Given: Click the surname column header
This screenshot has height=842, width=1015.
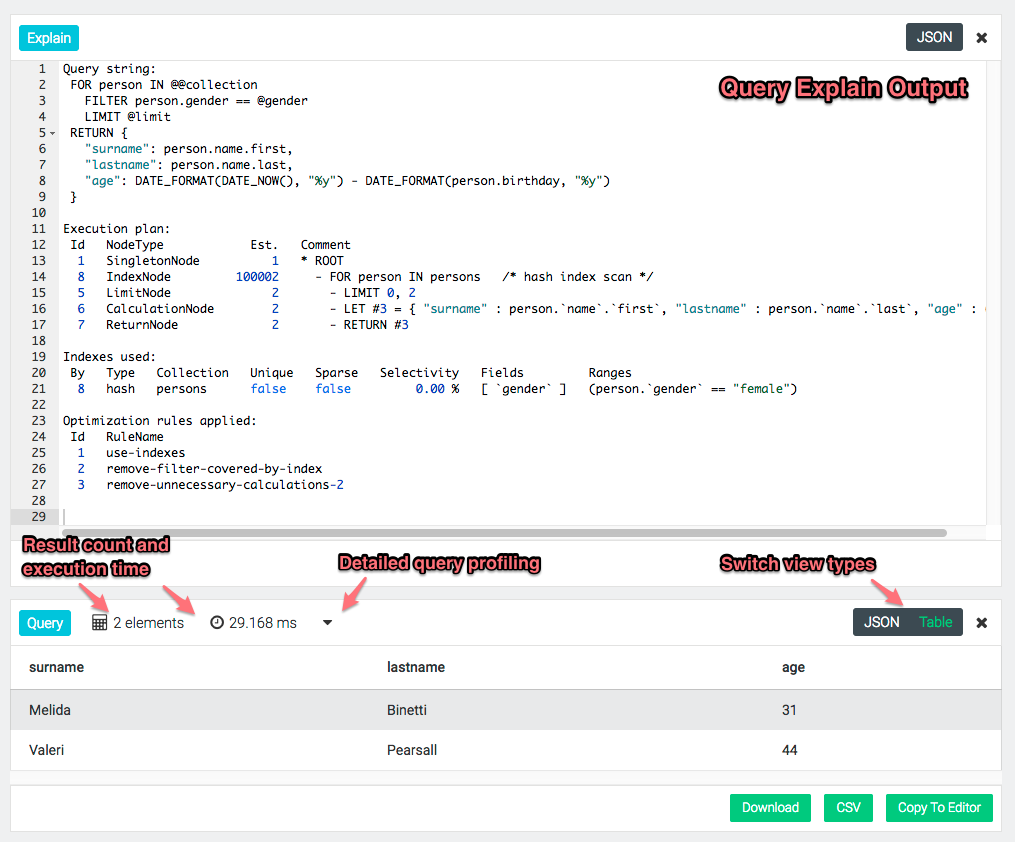Looking at the screenshot, I should (56, 667).
